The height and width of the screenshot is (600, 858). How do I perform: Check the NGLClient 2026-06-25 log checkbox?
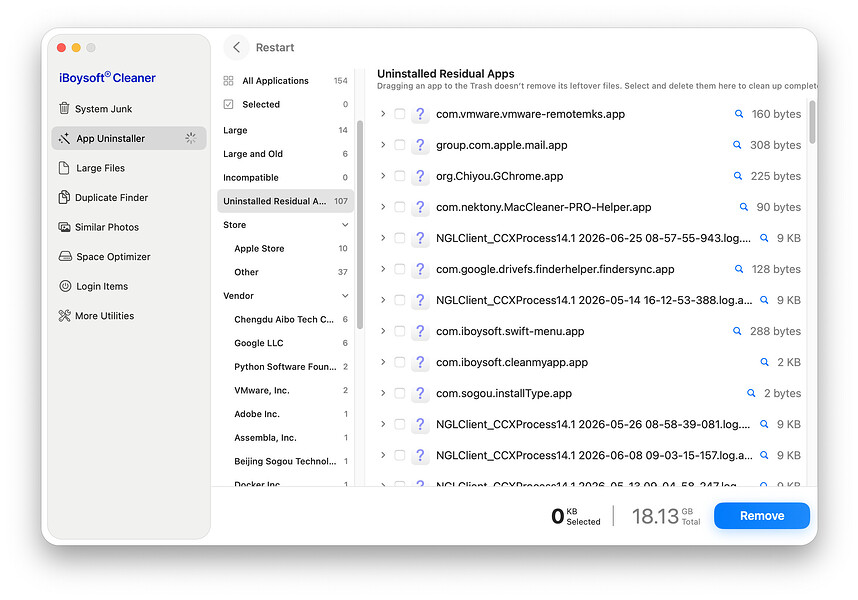(x=400, y=238)
